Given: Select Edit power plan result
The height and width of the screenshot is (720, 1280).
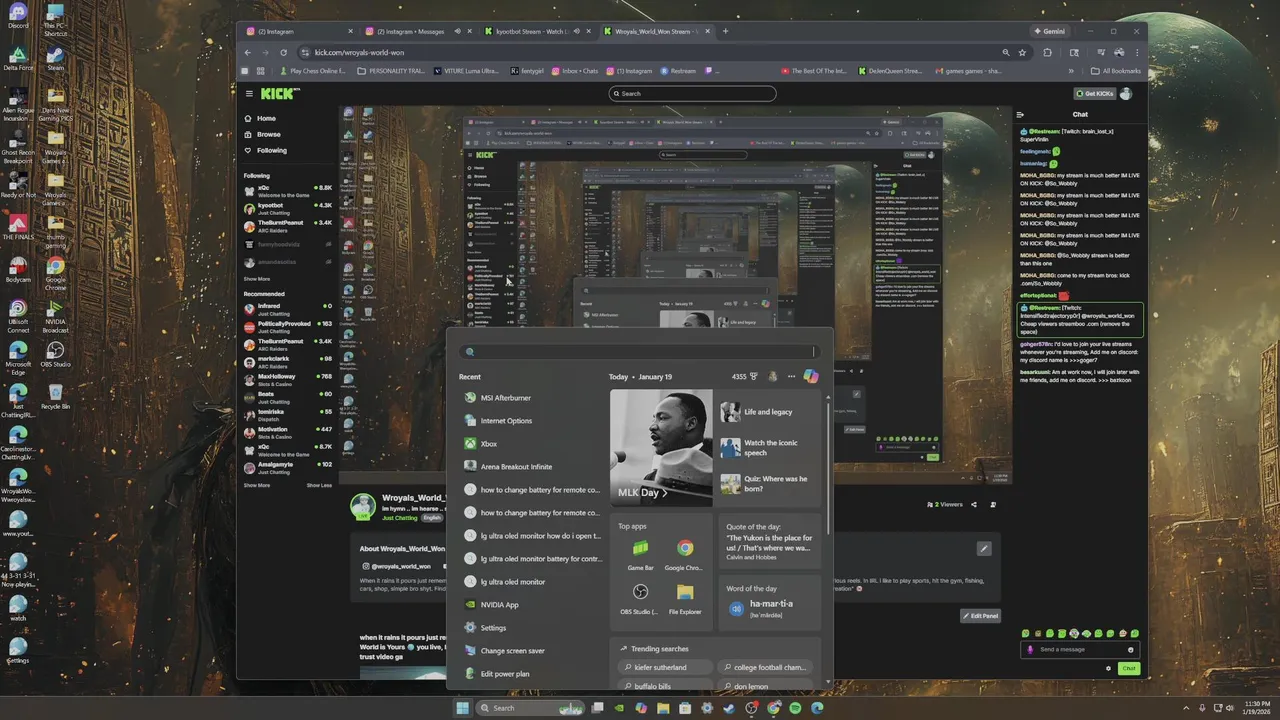Looking at the screenshot, I should [530, 674].
